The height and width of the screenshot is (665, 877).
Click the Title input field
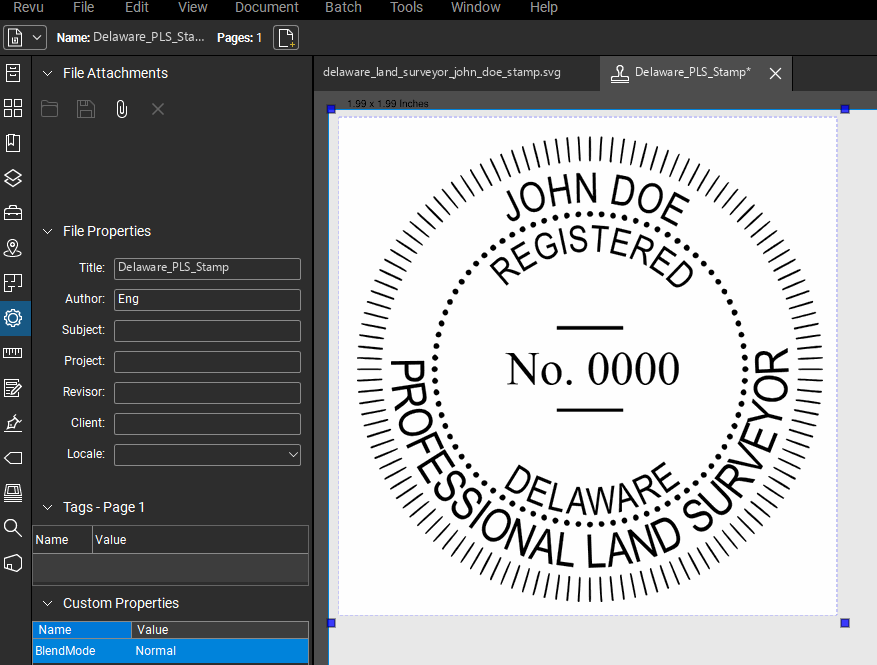[x=208, y=268]
